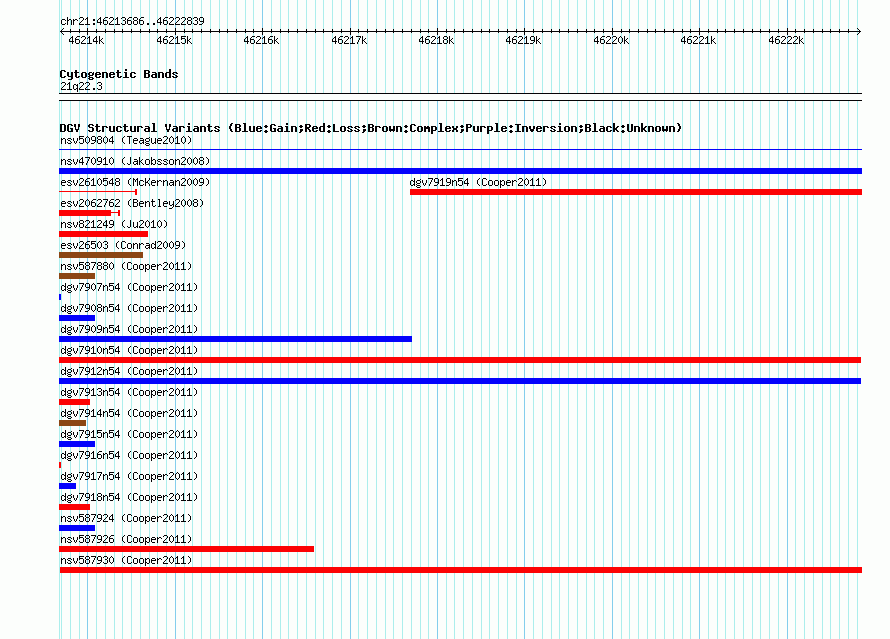The height and width of the screenshot is (639, 890).
Task: Select the dgv7913n54 red bar
Action: coord(74,402)
